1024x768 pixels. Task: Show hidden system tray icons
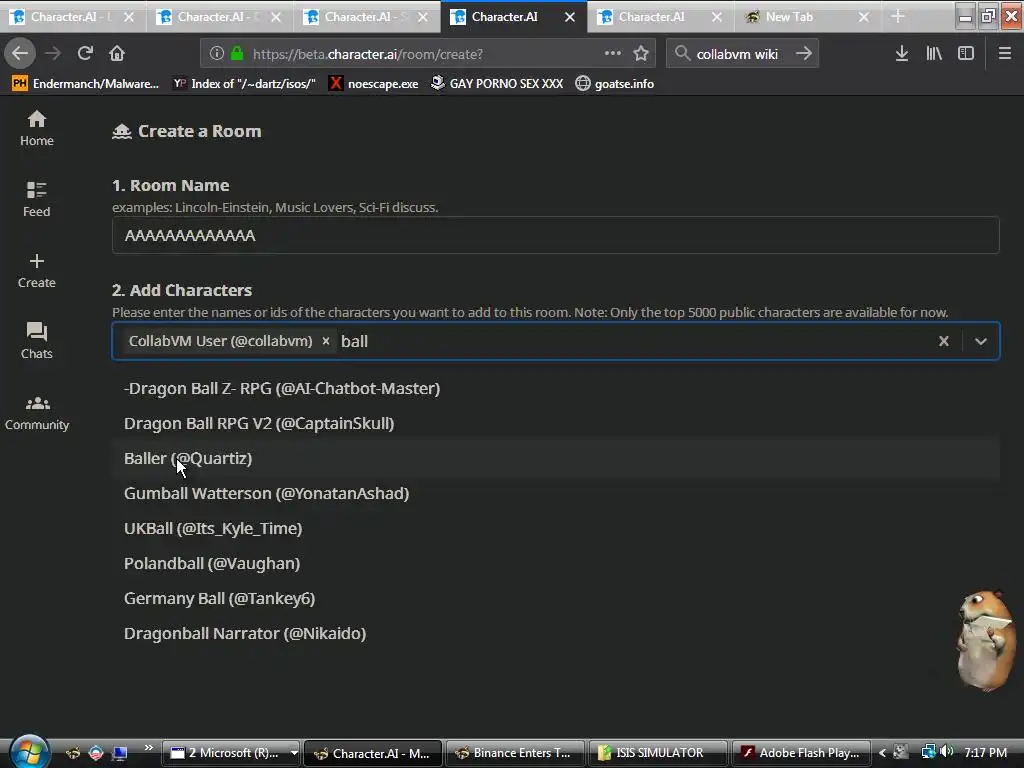click(882, 753)
